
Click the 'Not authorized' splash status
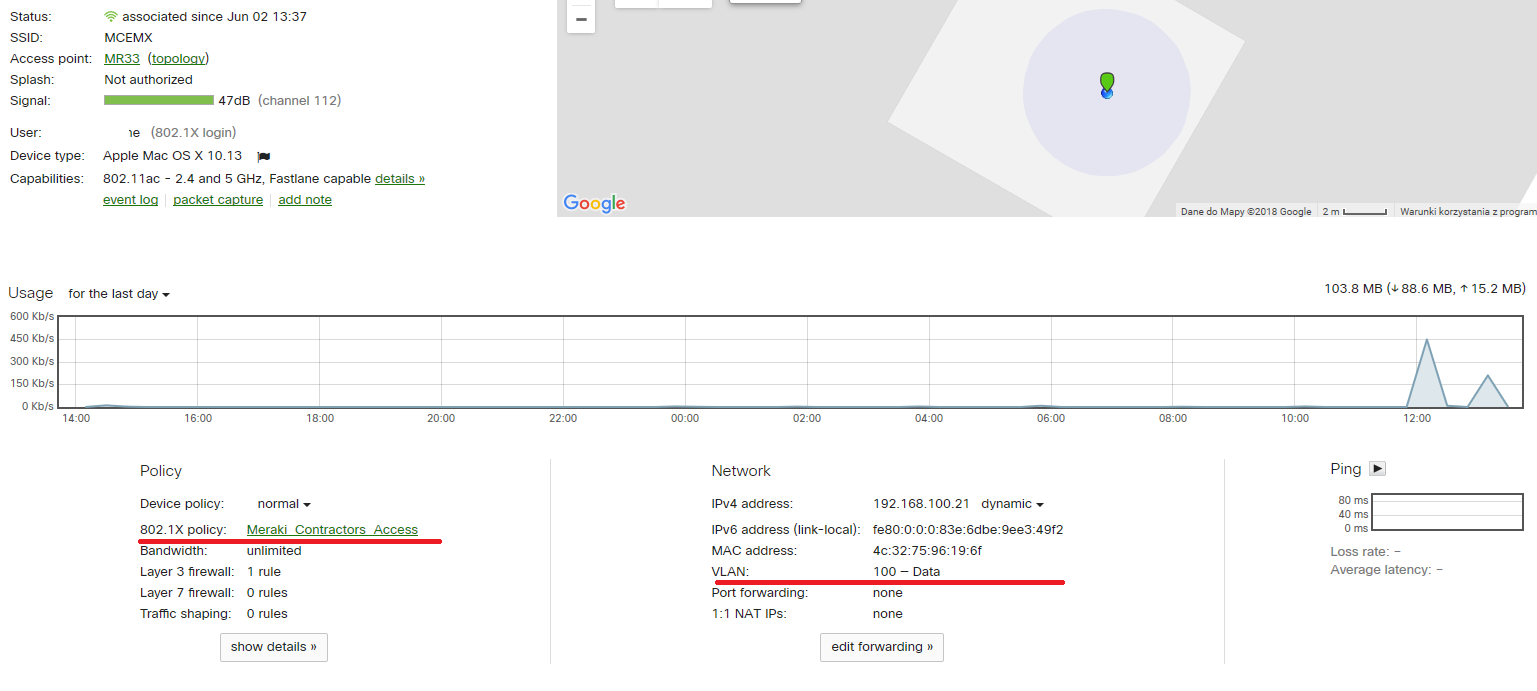tap(148, 80)
